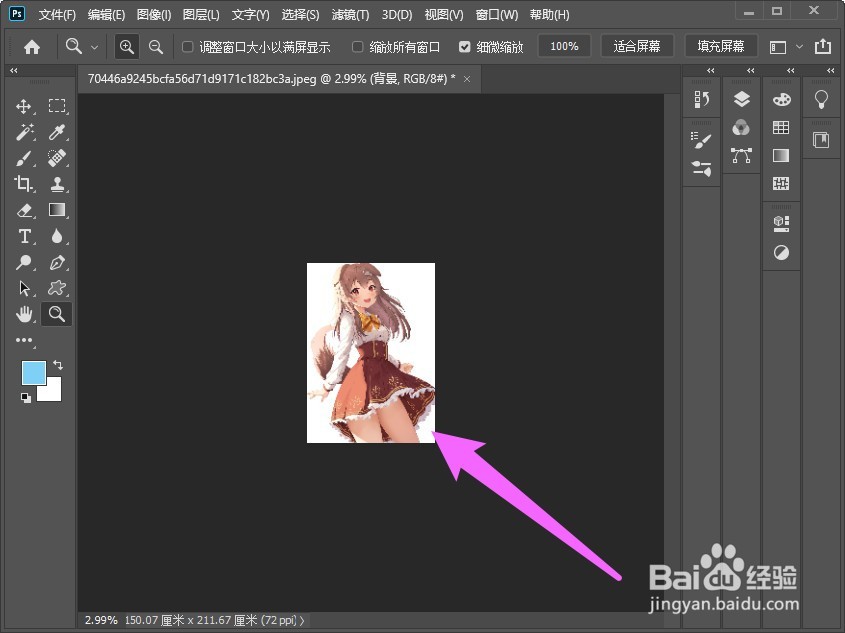This screenshot has width=845, height=633.
Task: Select the Move tool
Action: click(23, 106)
